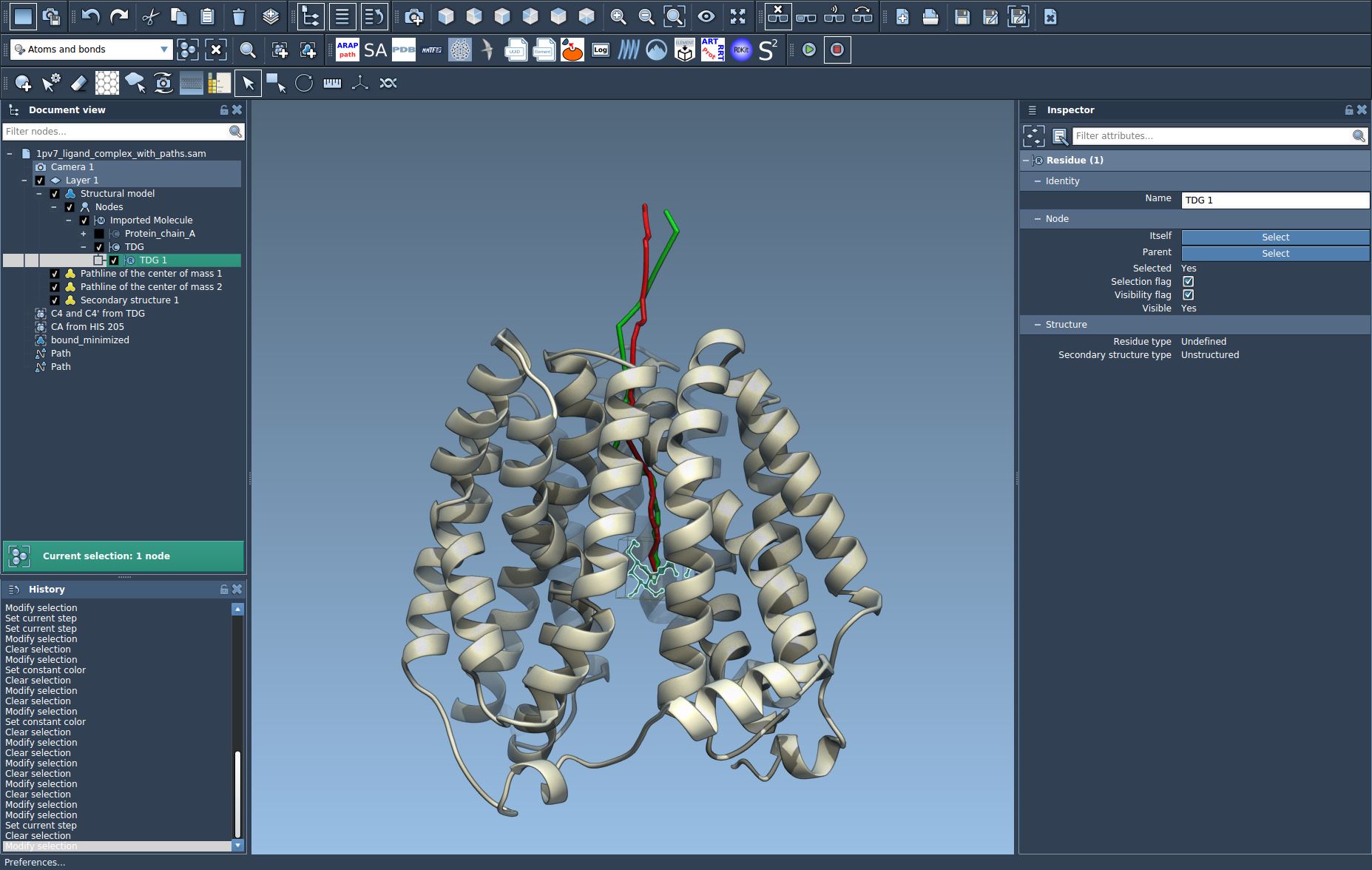This screenshot has width=1372, height=870.
Task: Select the eraser tool
Action: coord(78,83)
